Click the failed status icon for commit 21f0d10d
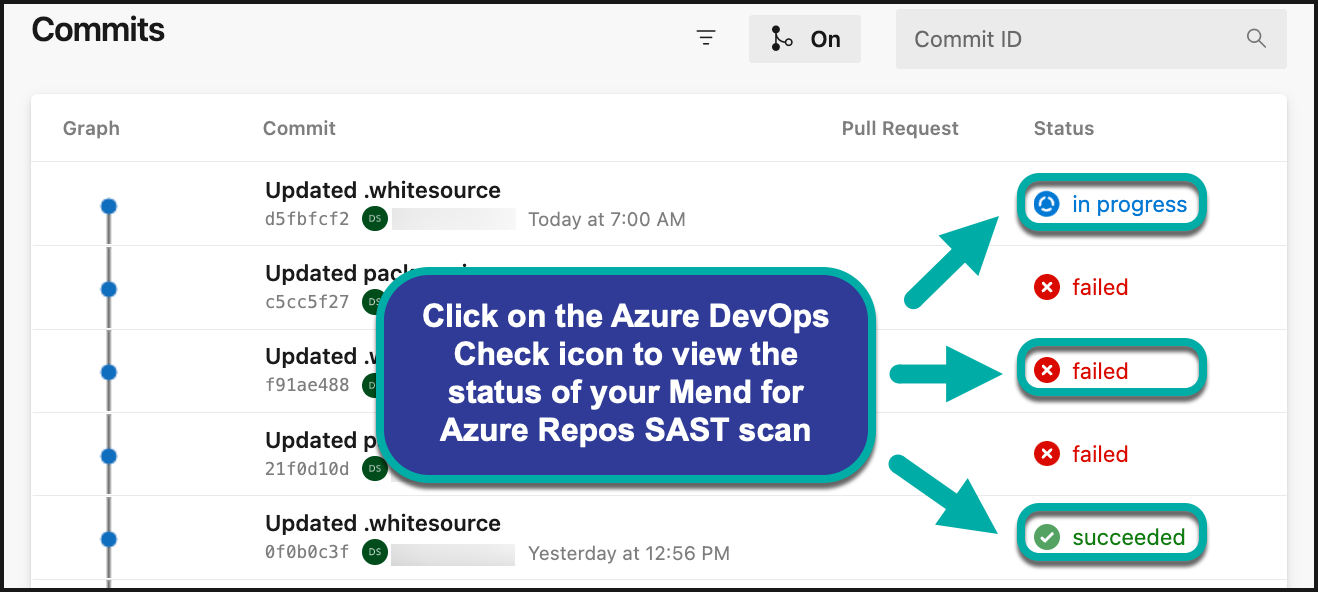Image resolution: width=1318 pixels, height=592 pixels. (1046, 454)
